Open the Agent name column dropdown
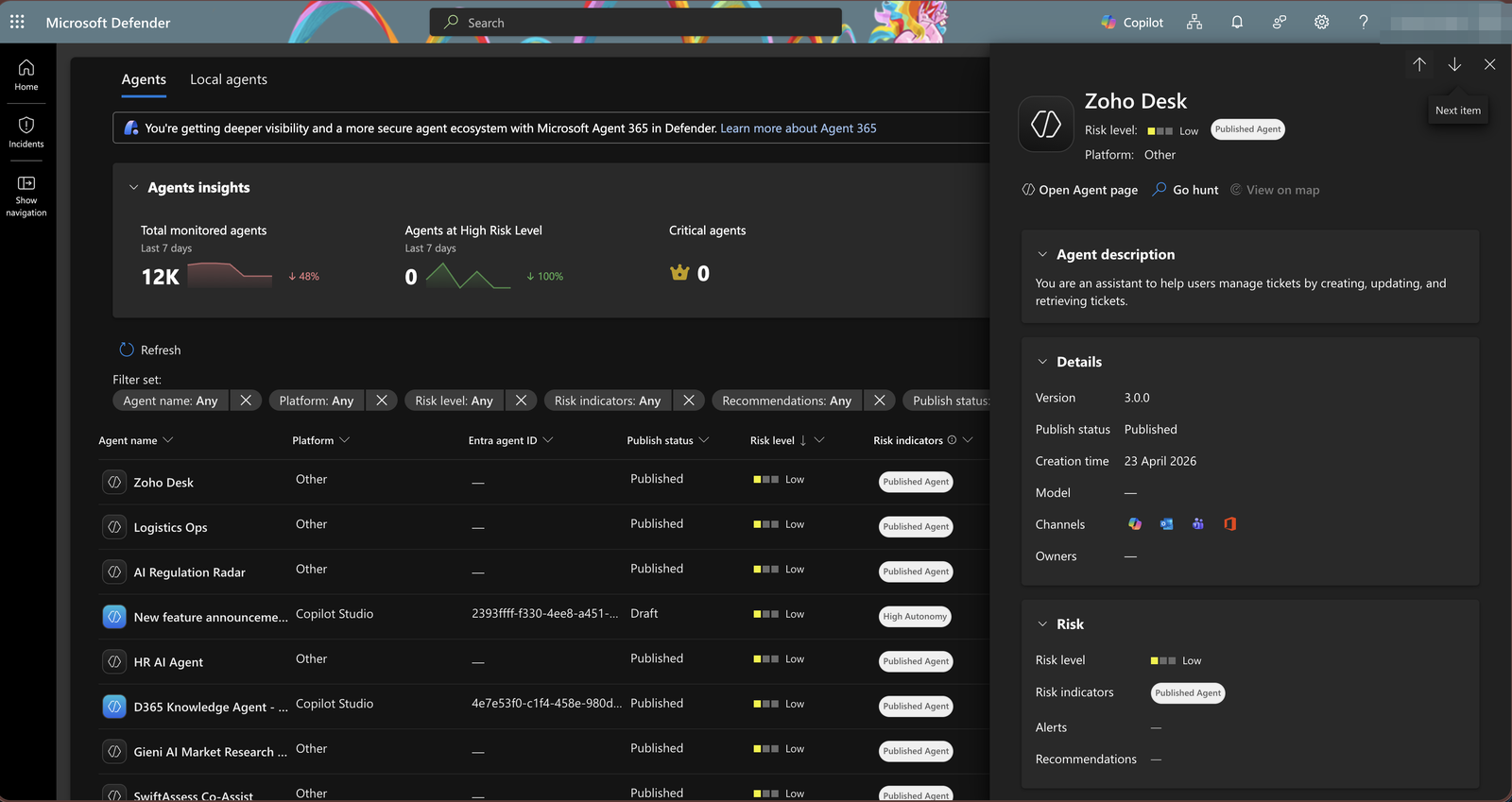 pos(168,440)
